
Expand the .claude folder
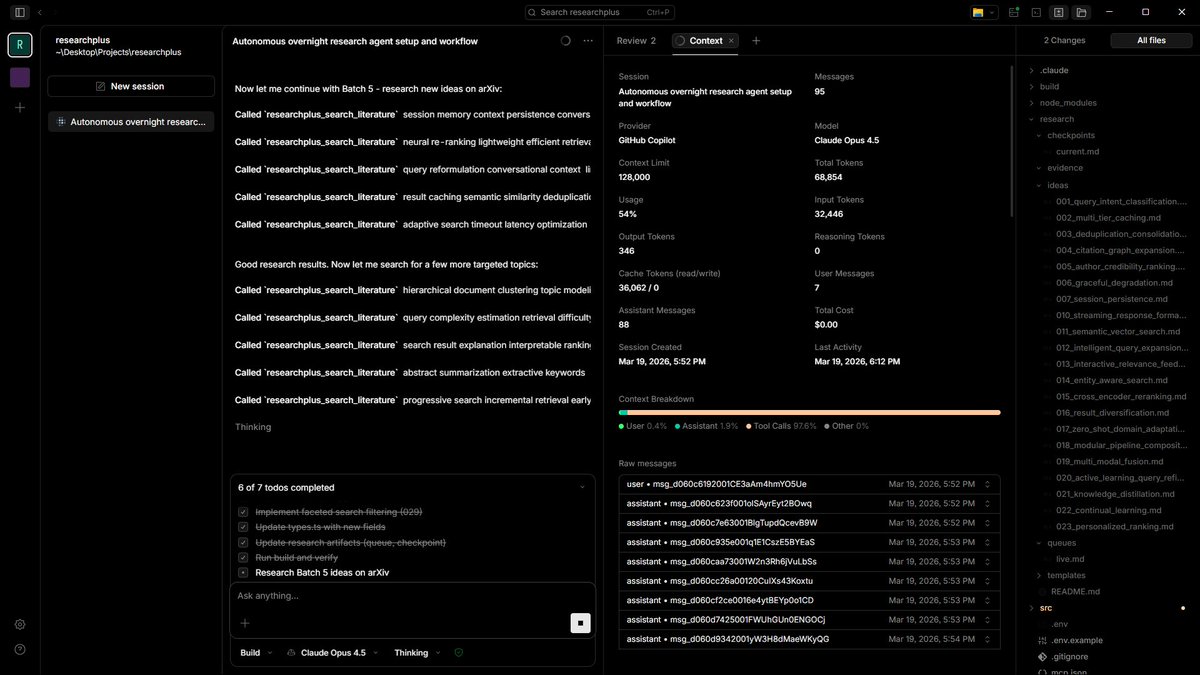[1054, 70]
